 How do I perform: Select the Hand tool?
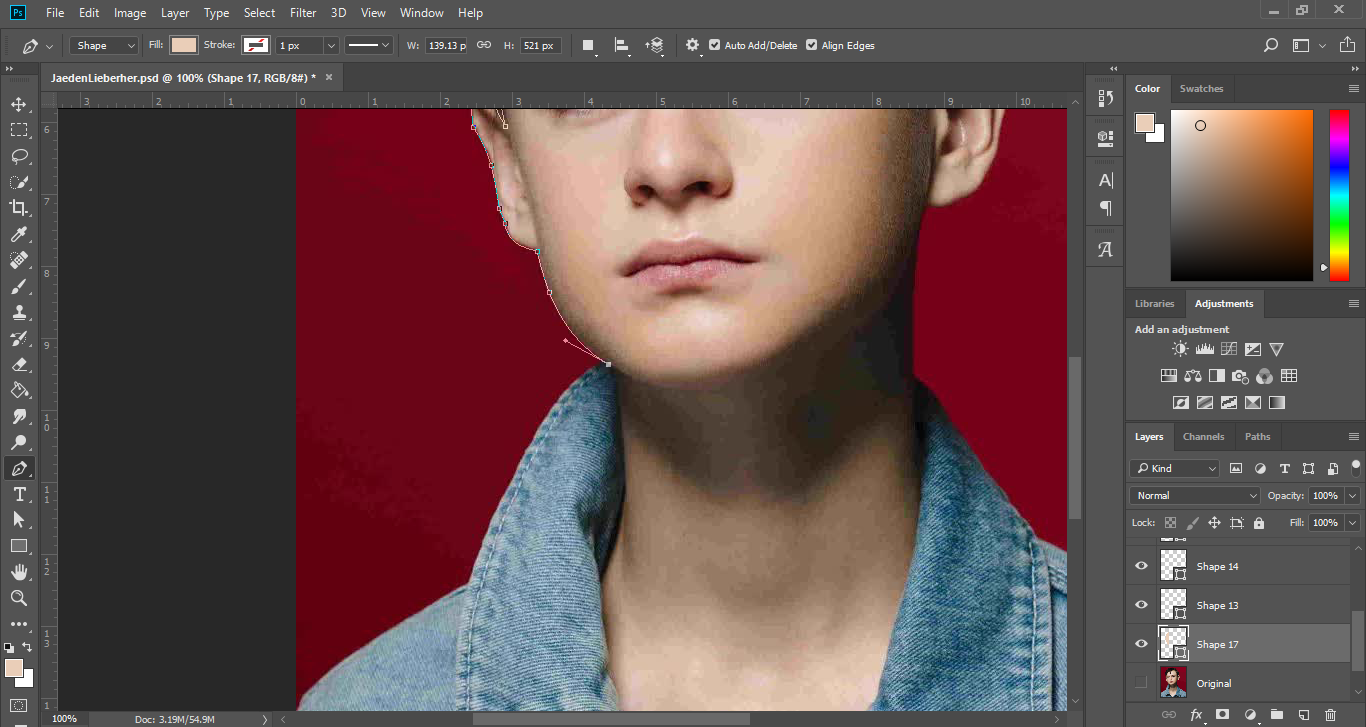point(19,572)
